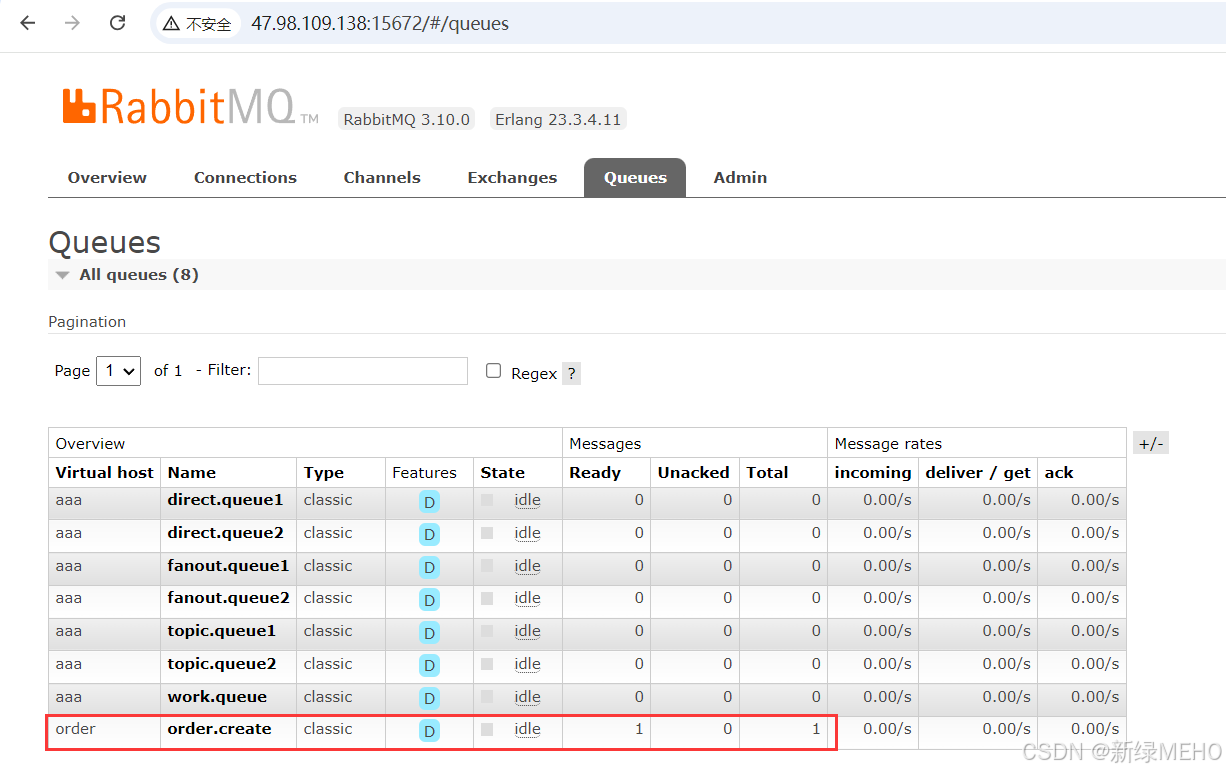Sort the table by Name column
This screenshot has width=1226, height=771.
pyautogui.click(x=191, y=473)
